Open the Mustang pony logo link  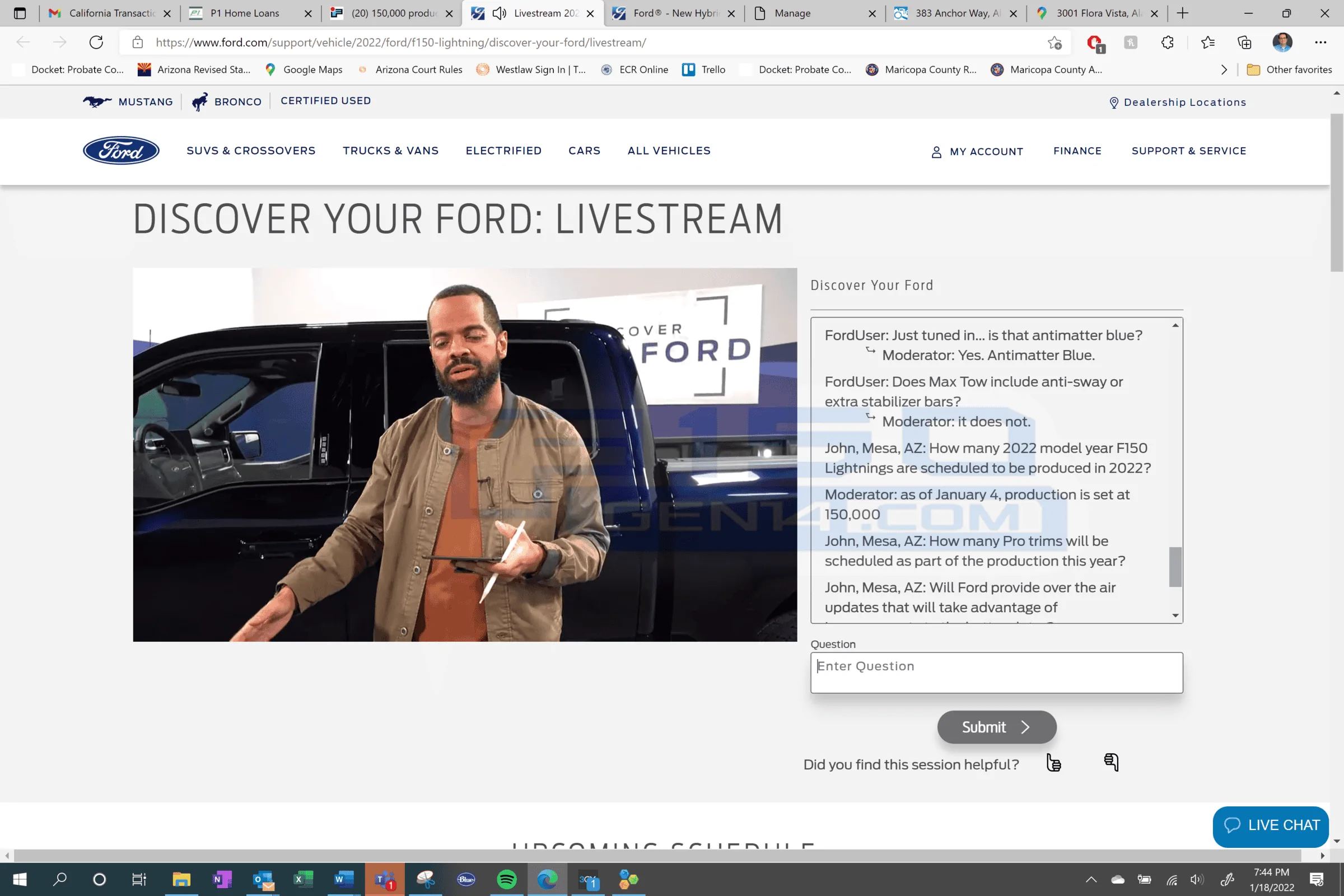coord(96,102)
